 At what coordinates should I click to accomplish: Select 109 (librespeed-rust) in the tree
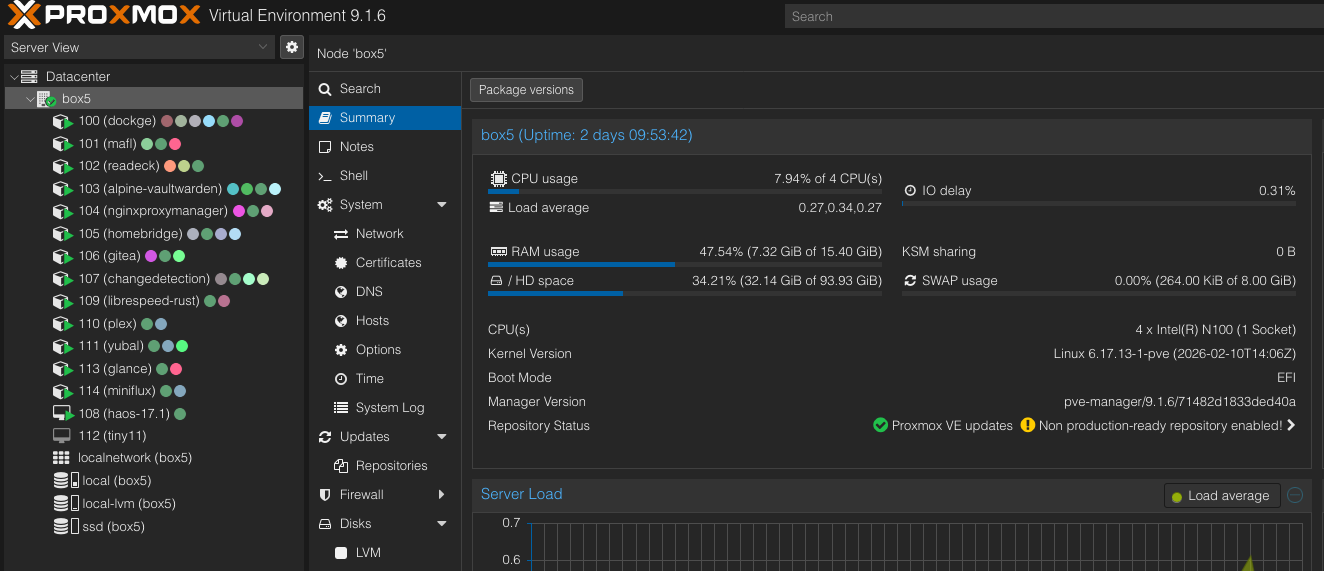point(154,301)
